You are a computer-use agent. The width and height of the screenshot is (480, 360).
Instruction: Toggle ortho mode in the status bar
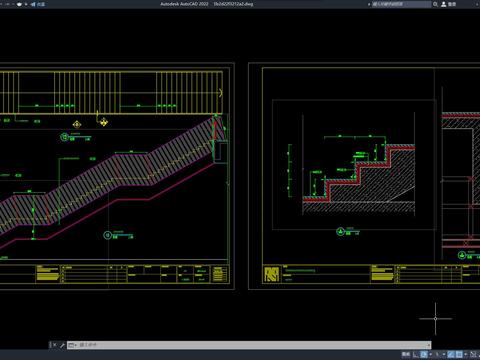pos(415,354)
